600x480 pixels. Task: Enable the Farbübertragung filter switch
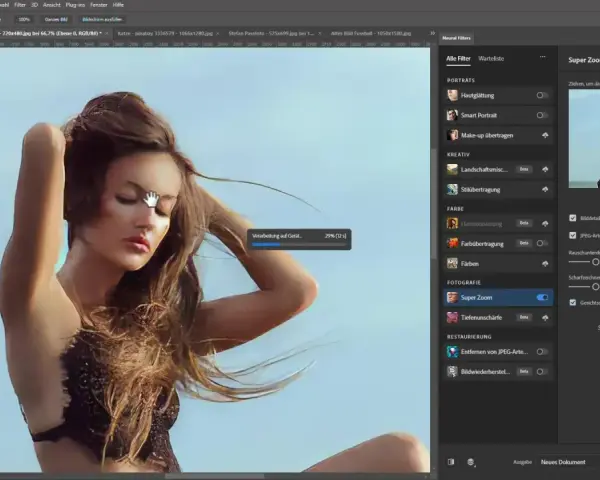click(x=541, y=243)
